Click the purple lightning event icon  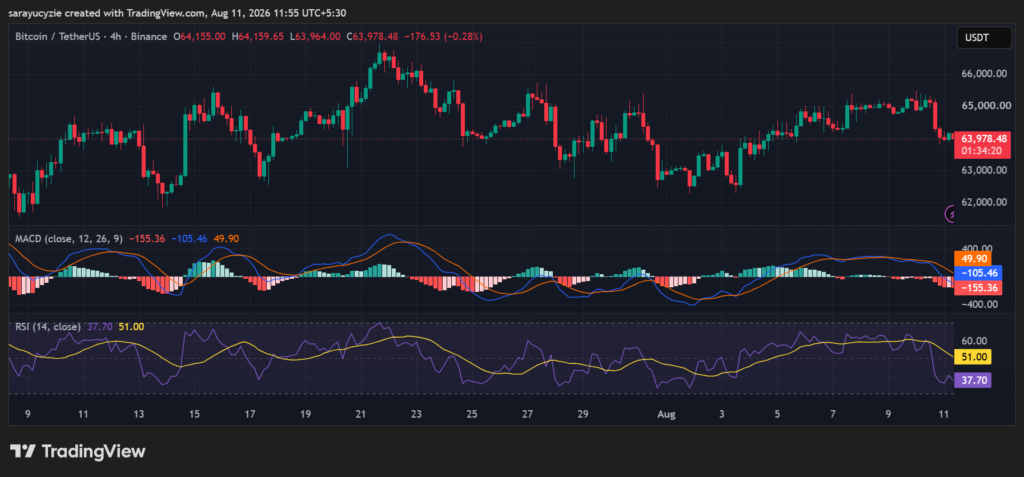pos(952,214)
